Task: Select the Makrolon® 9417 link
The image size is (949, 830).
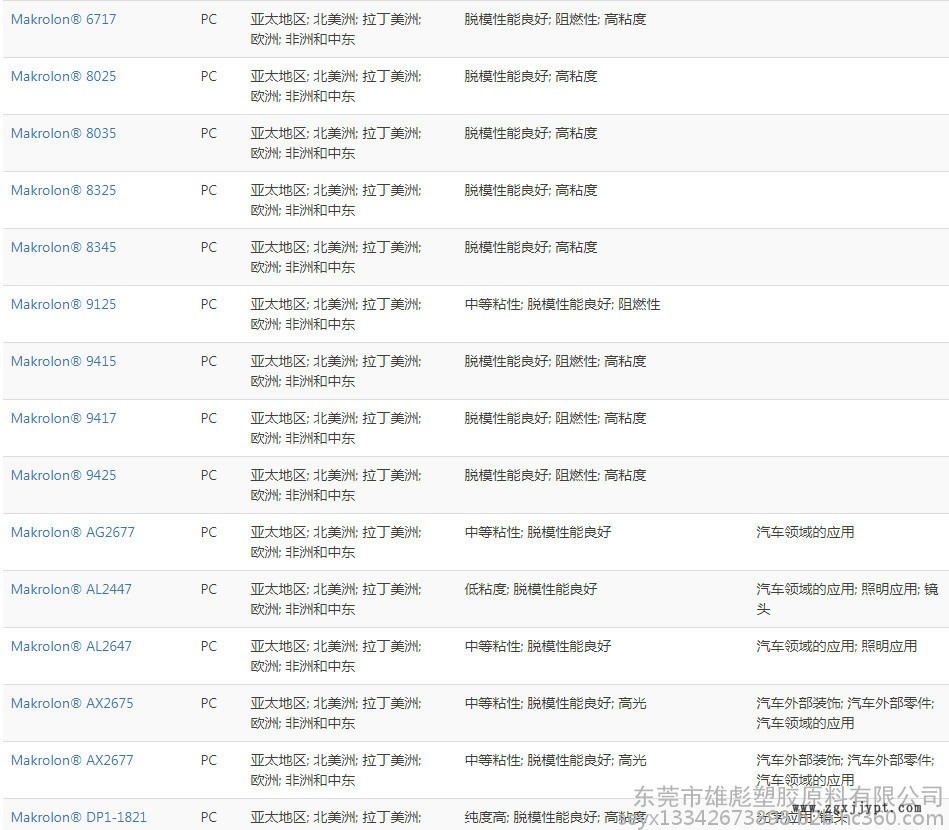Action: click(63, 418)
